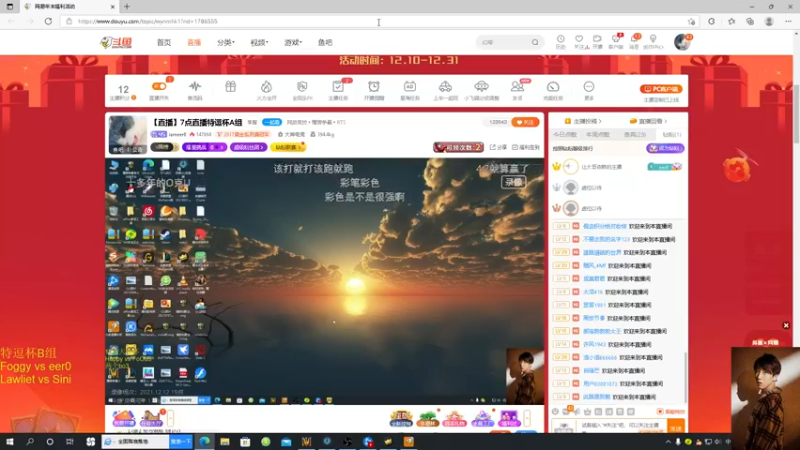This screenshot has width=800, height=450.
Task: Switch to the 贵宾(23) tab
Action: (x=635, y=135)
